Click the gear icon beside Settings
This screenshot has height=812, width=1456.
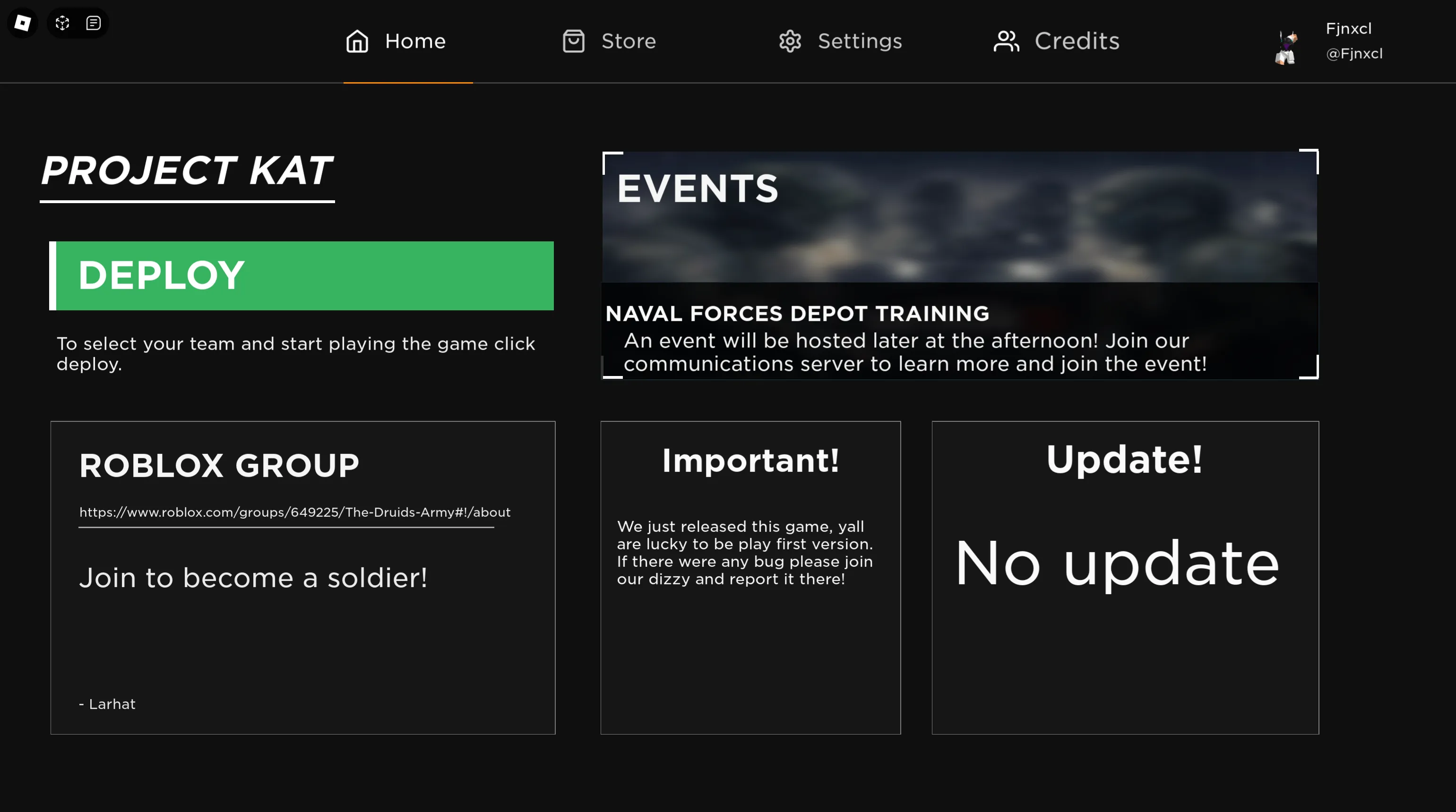coord(790,41)
